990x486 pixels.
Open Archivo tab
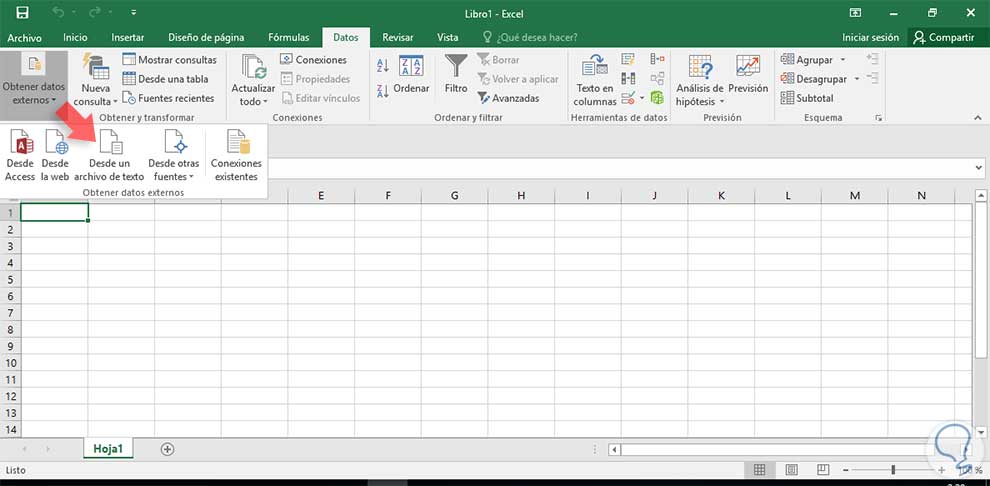point(25,37)
